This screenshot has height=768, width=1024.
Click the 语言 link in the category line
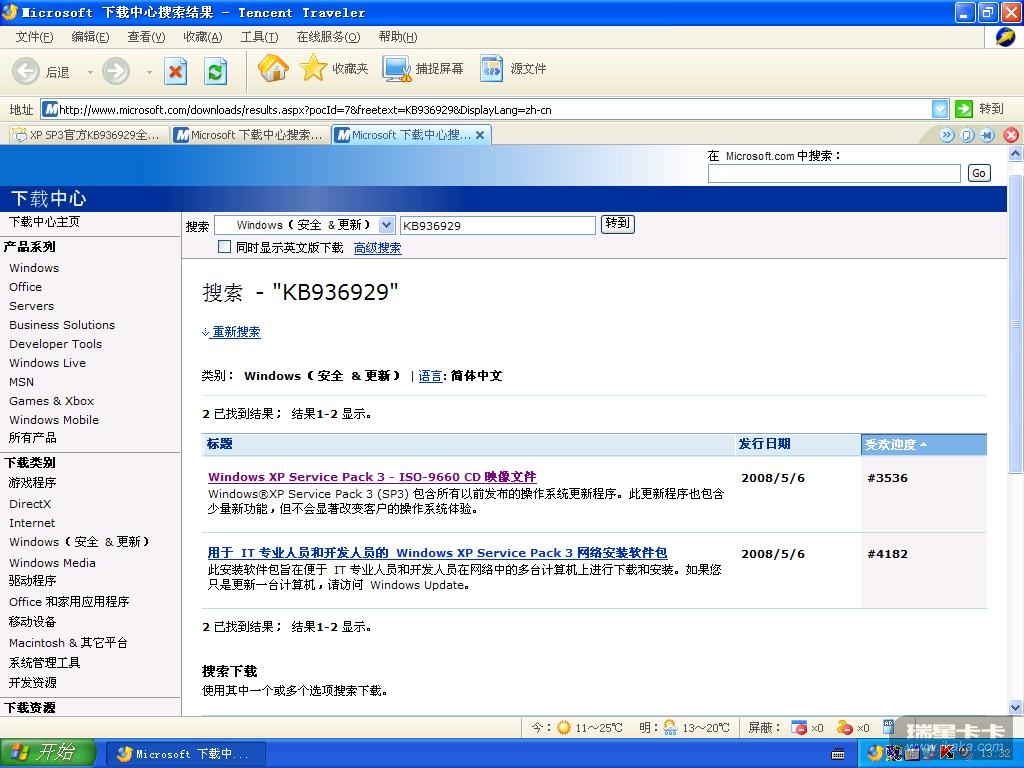430,376
